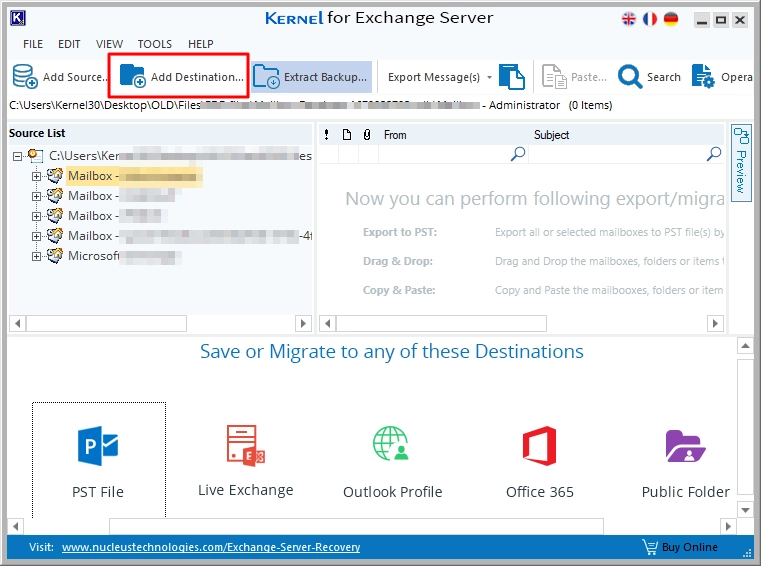Image resolution: width=761 pixels, height=566 pixels.
Task: Click the importance exclamation column header
Action: point(327,134)
